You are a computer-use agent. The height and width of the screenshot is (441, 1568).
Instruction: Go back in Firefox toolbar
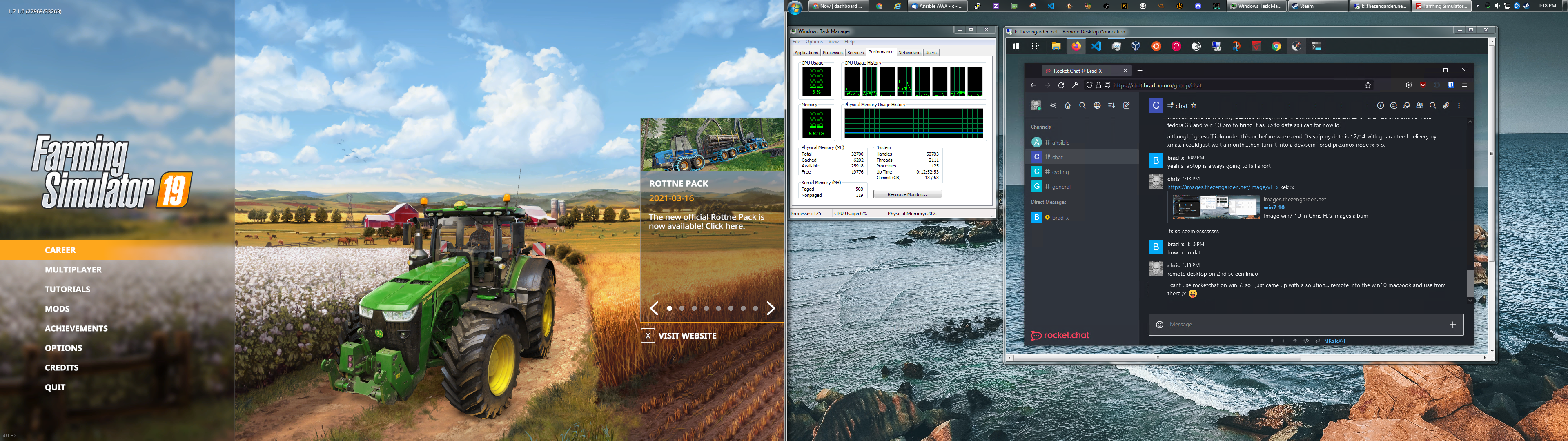[x=1033, y=85]
